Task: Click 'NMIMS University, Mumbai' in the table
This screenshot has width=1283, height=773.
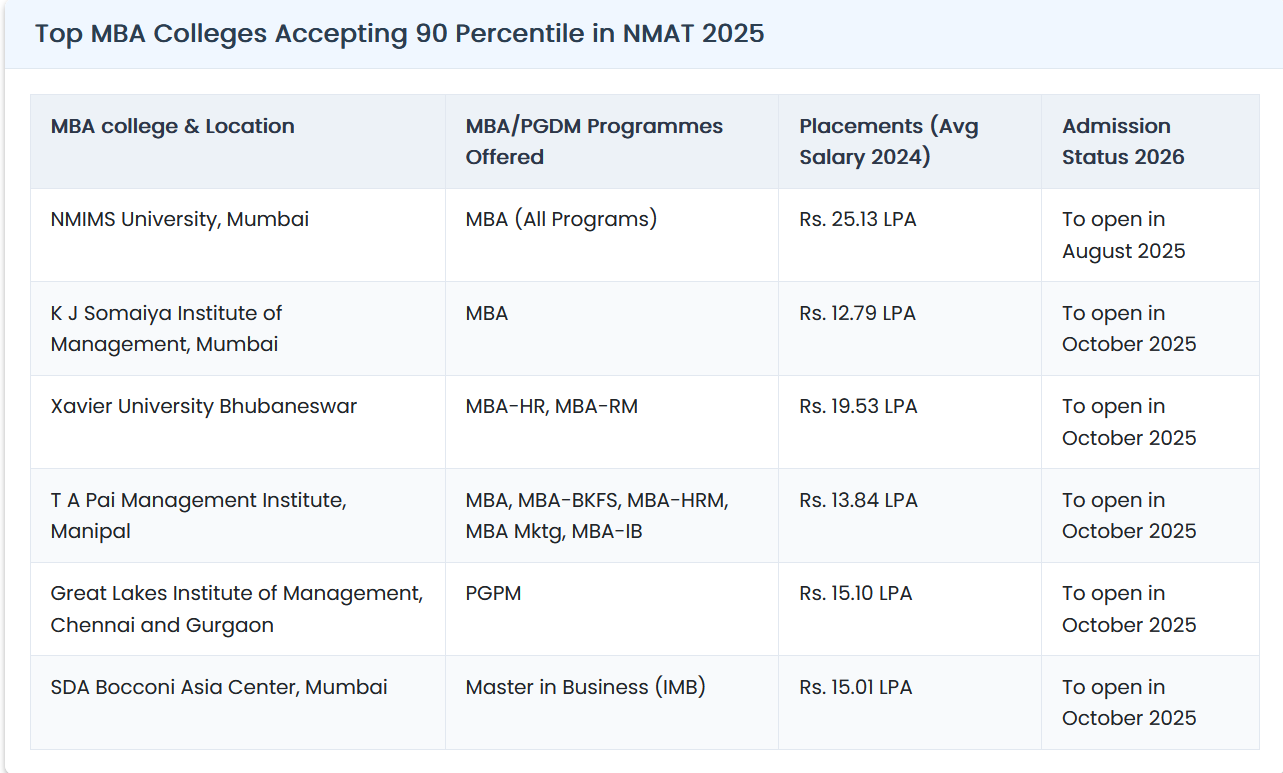Action: tap(179, 219)
